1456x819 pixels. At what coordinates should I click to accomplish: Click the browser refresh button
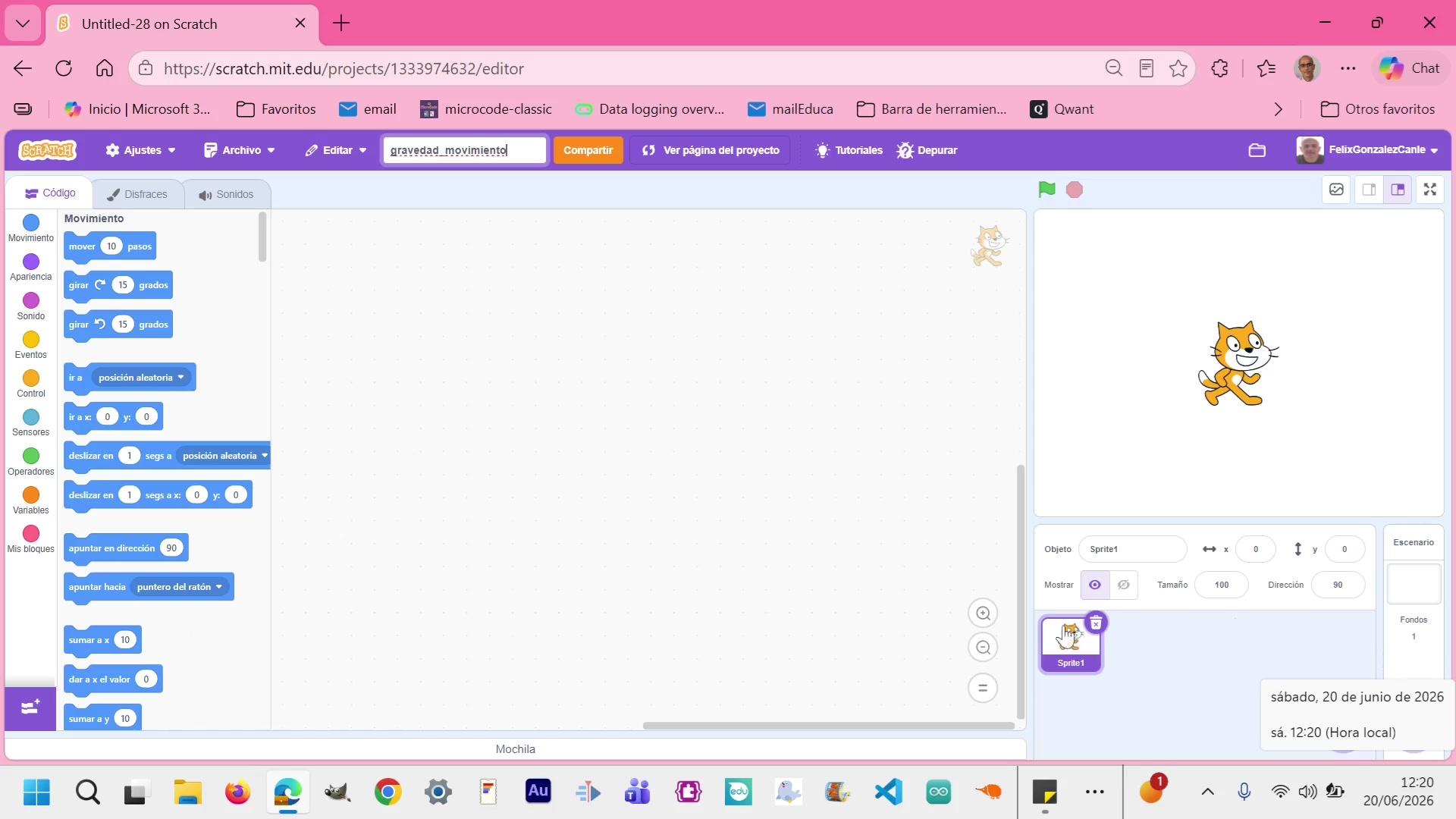[x=64, y=68]
